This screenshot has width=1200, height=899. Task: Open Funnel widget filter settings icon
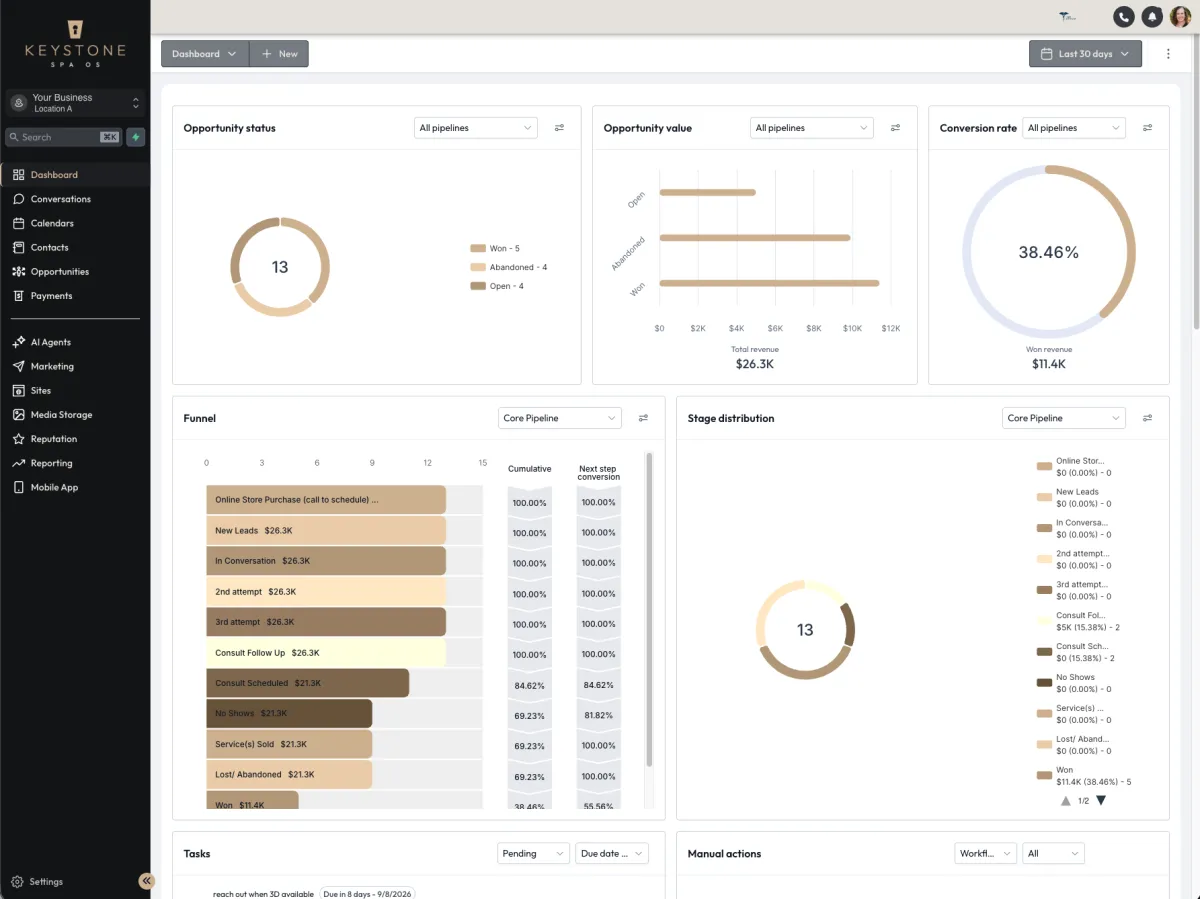644,418
